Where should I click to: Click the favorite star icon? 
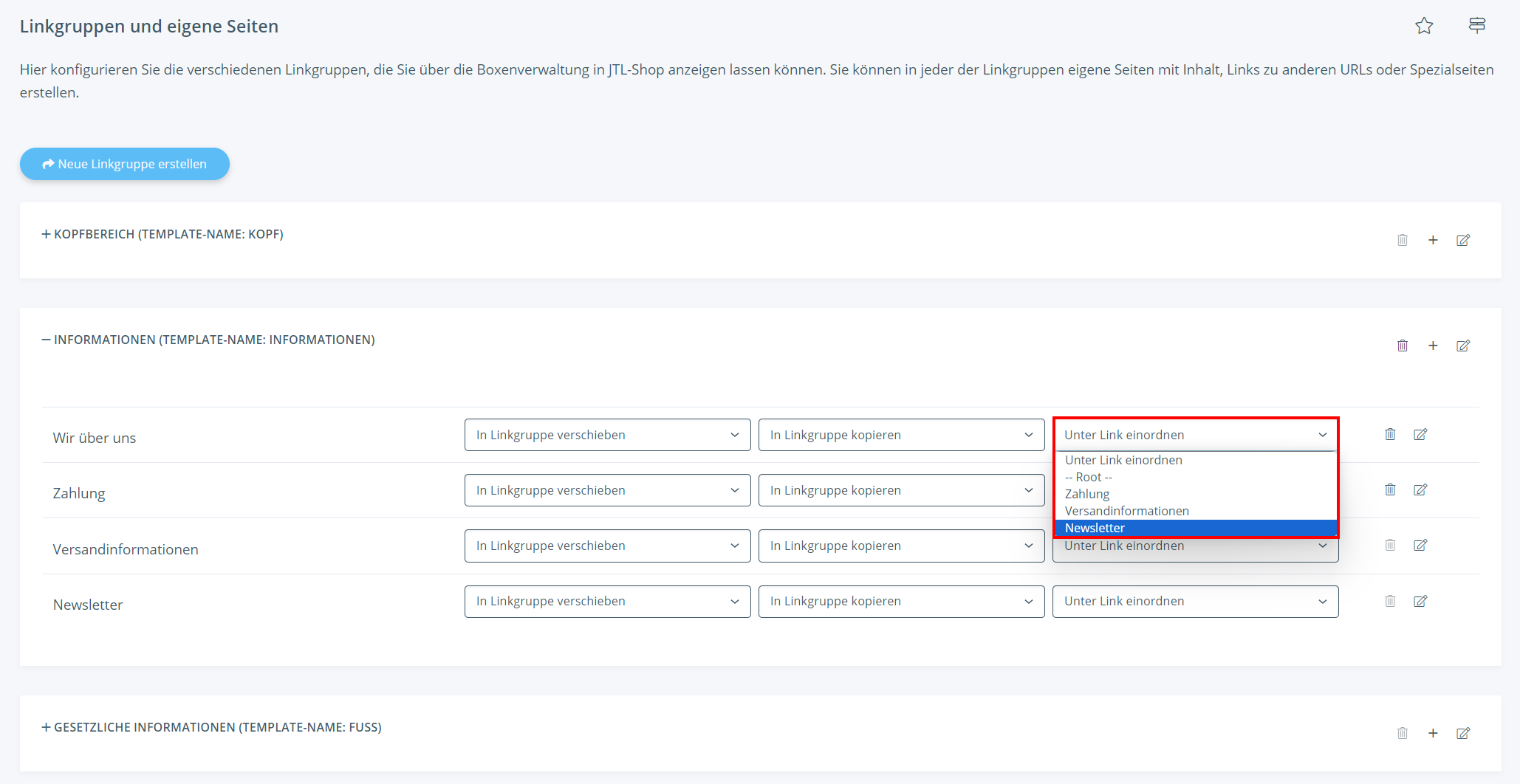(1424, 26)
